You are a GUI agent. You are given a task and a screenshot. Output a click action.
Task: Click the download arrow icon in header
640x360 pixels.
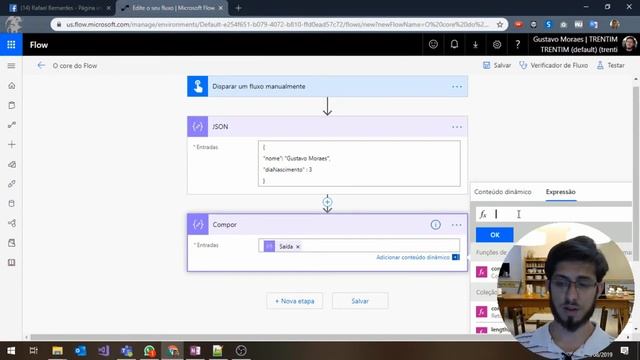[475, 44]
